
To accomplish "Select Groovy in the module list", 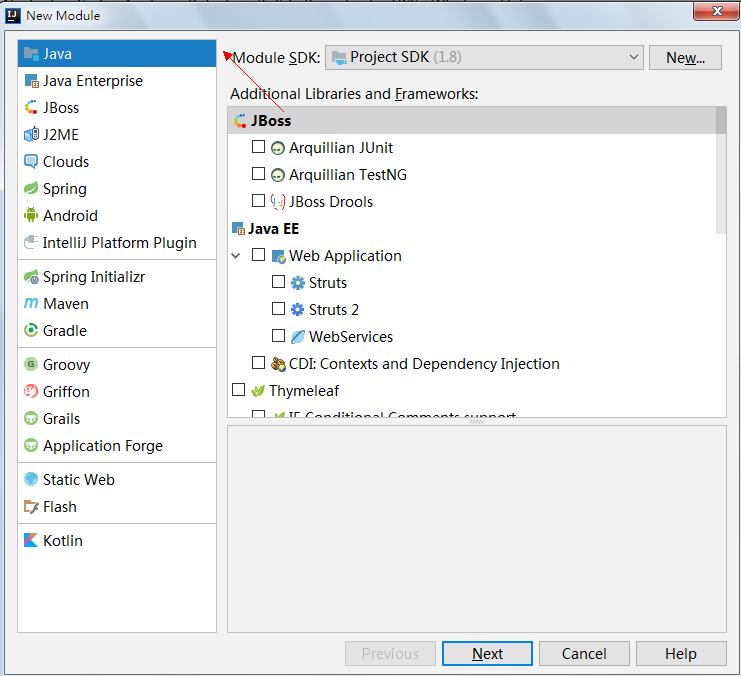I will click(x=117, y=364).
